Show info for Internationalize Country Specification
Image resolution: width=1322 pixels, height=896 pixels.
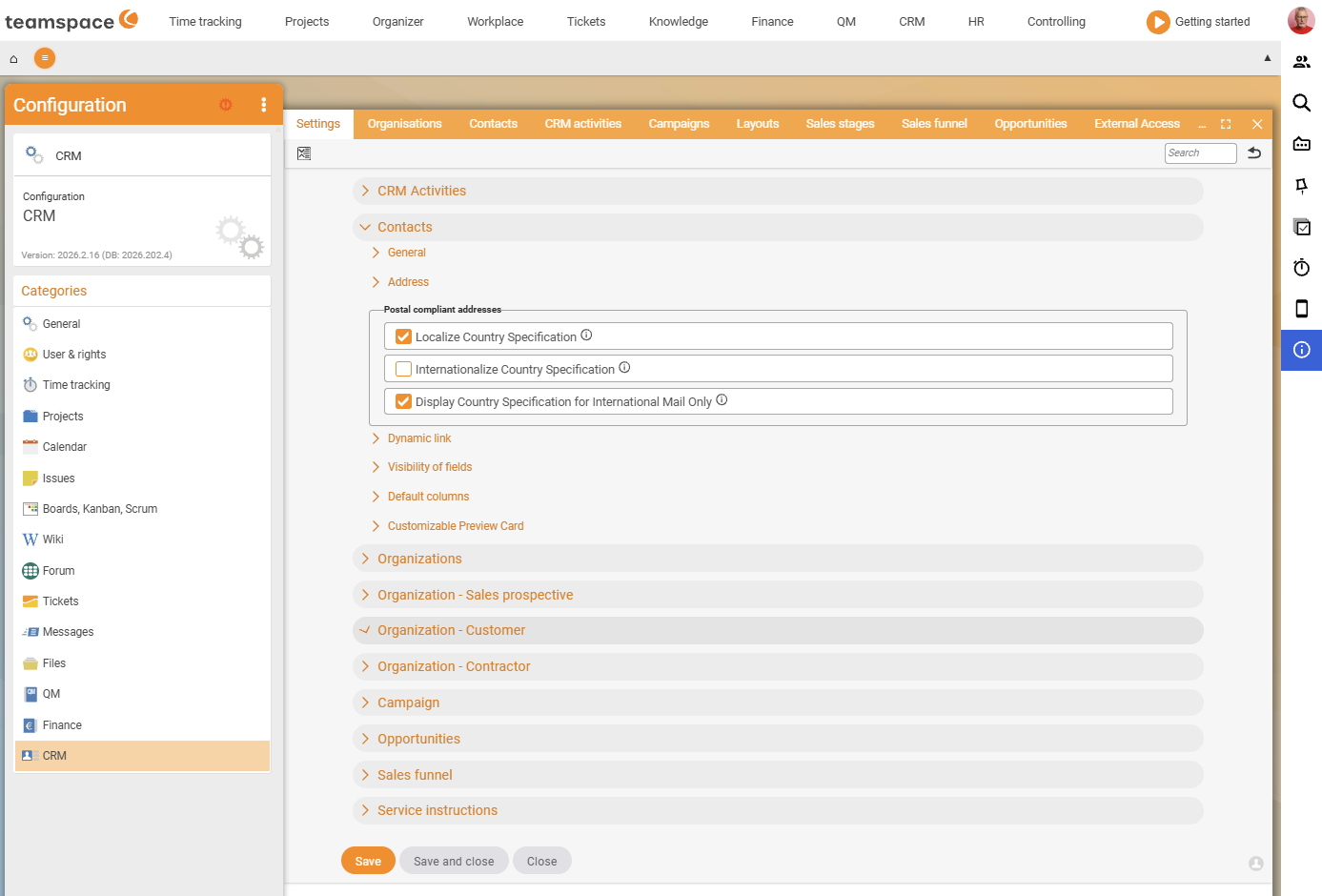(624, 368)
